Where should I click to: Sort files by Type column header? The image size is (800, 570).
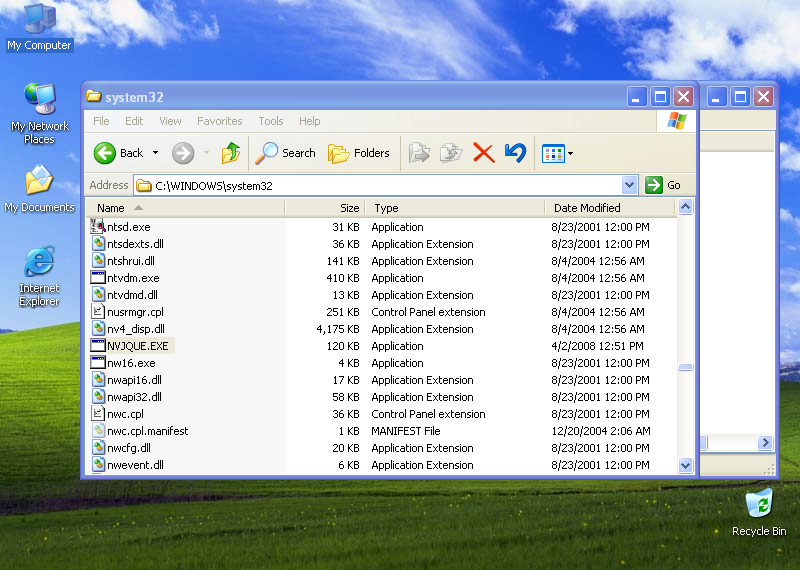pos(455,208)
